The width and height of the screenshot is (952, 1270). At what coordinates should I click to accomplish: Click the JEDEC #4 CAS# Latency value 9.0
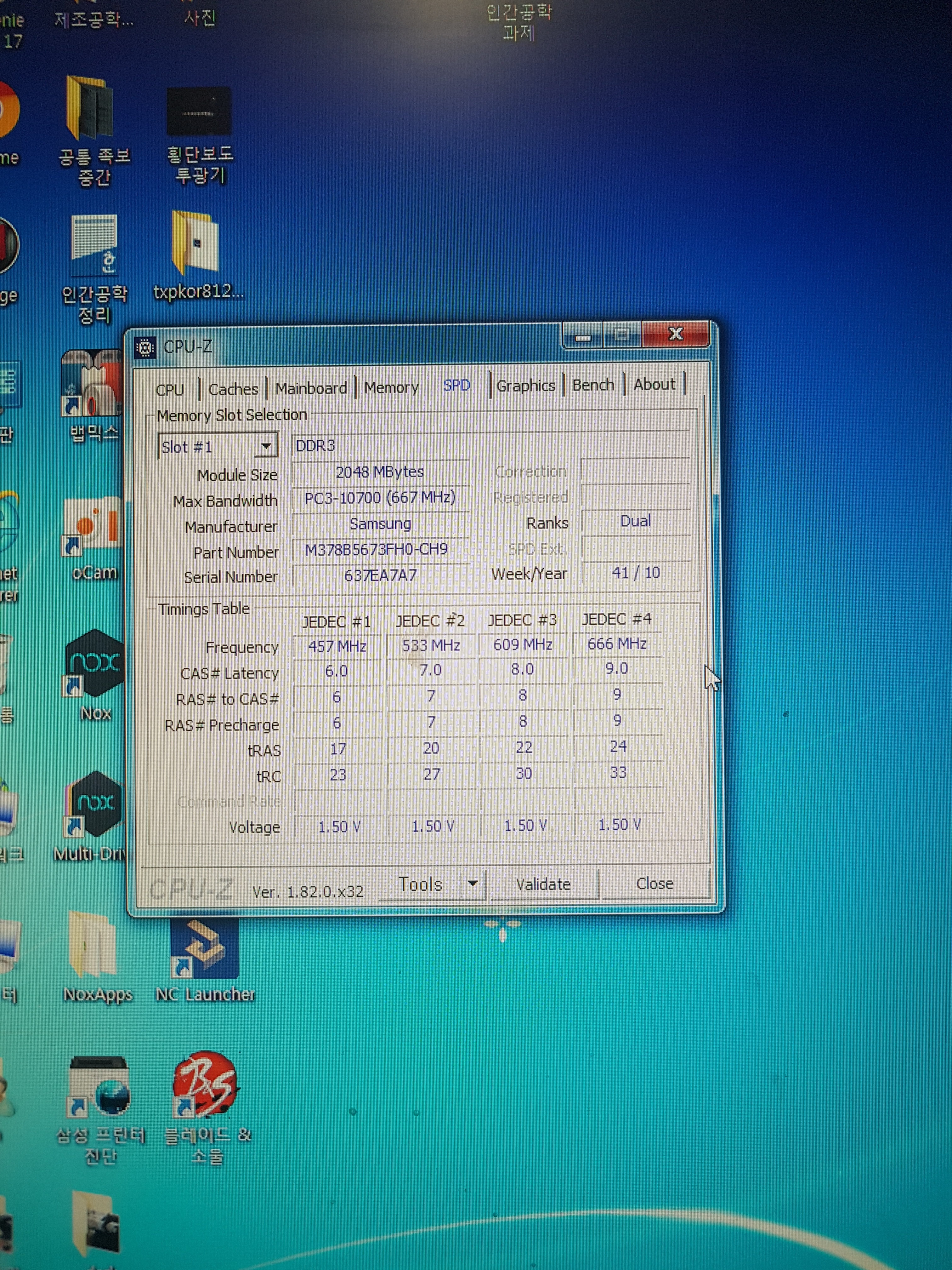617,668
